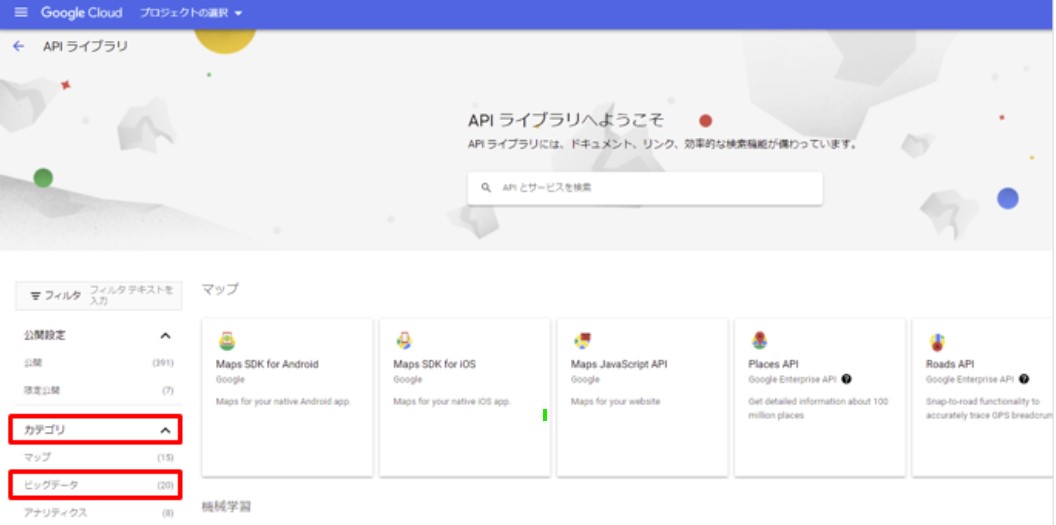Screen dimensions: 1056x525
Task: Click help icon next to Roads Google Enterprise API
Action: (1024, 380)
